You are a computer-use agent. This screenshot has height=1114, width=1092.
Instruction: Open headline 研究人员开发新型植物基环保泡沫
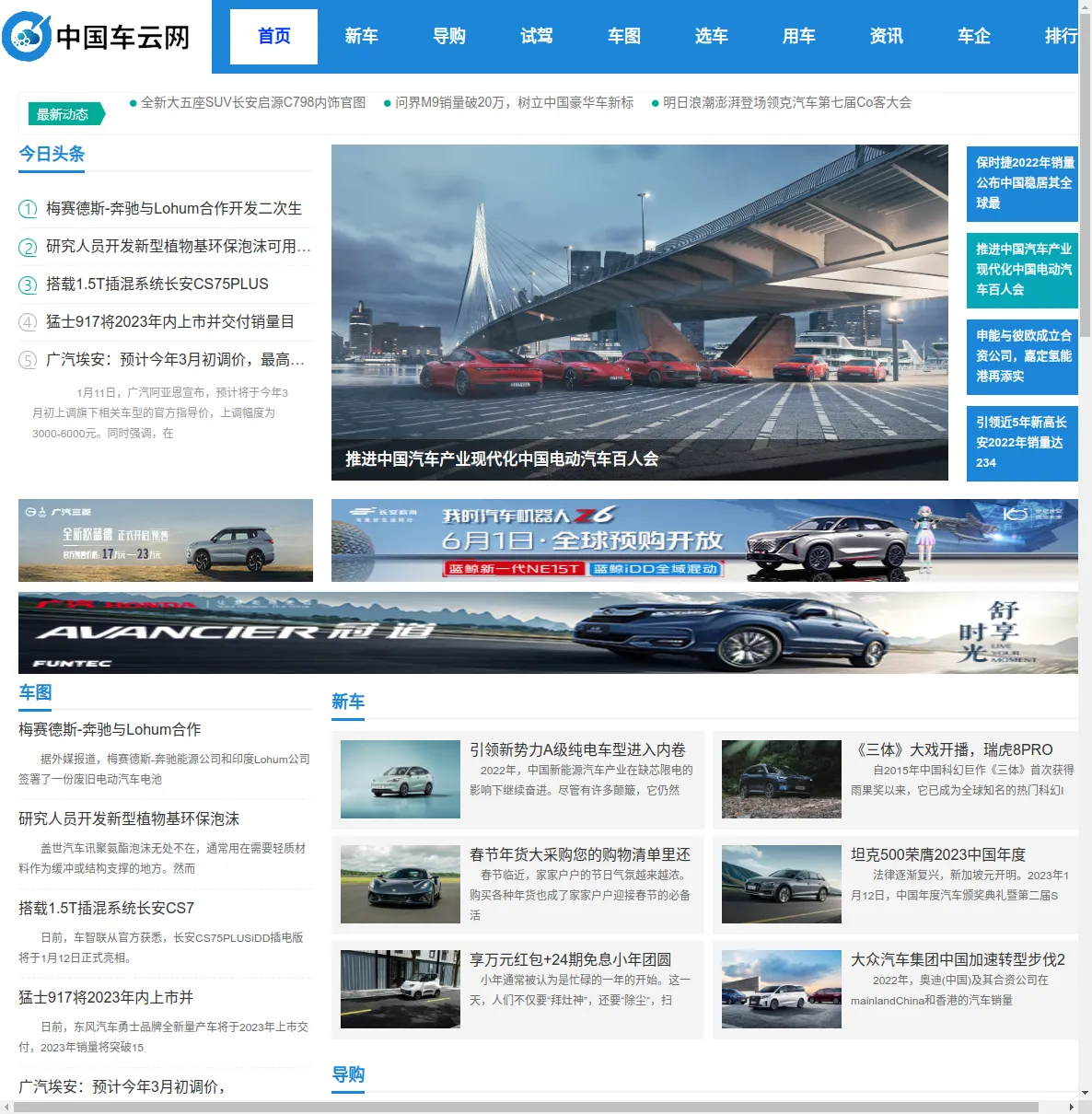point(179,246)
